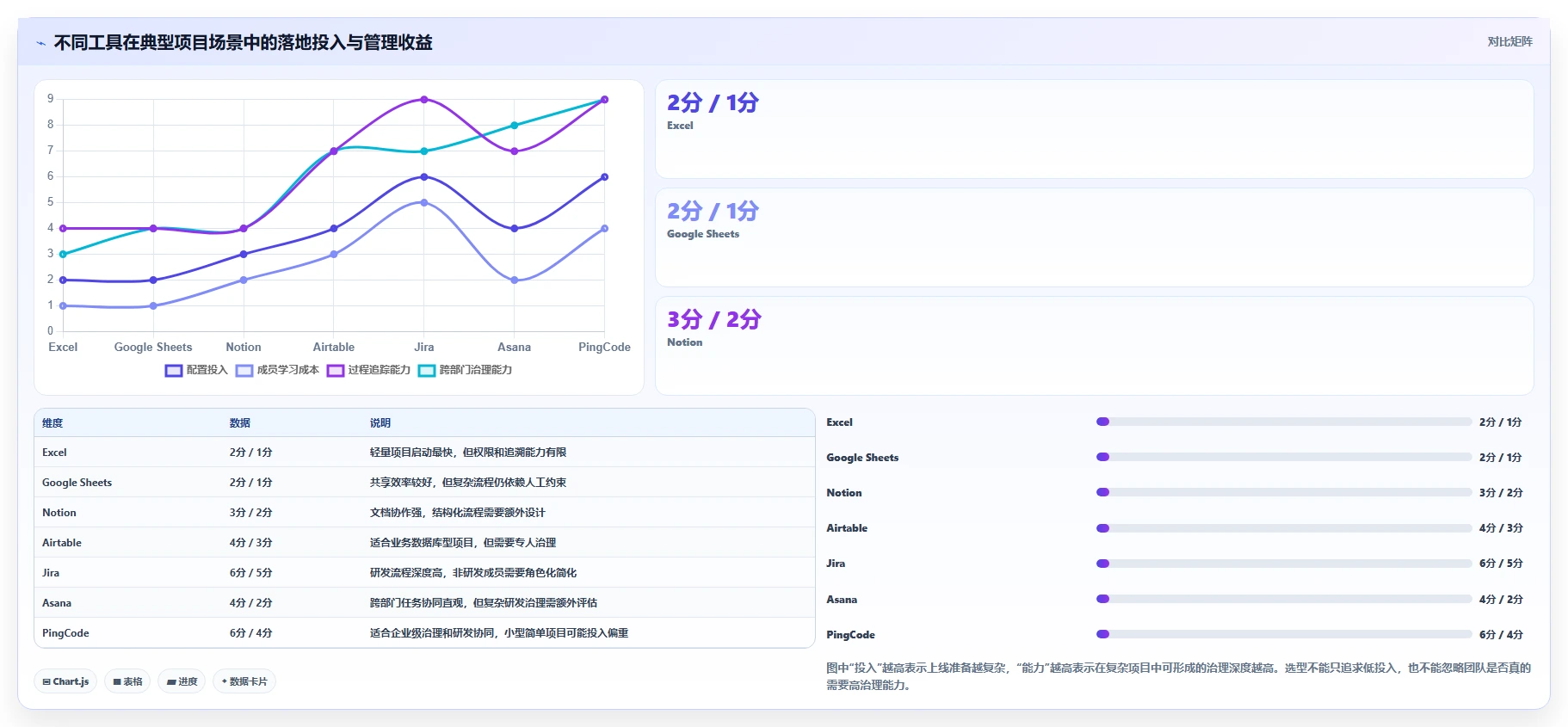
Task: Click the table text 共享效率较好，但复杂流程仍依赖人工约束
Action: (x=468, y=483)
